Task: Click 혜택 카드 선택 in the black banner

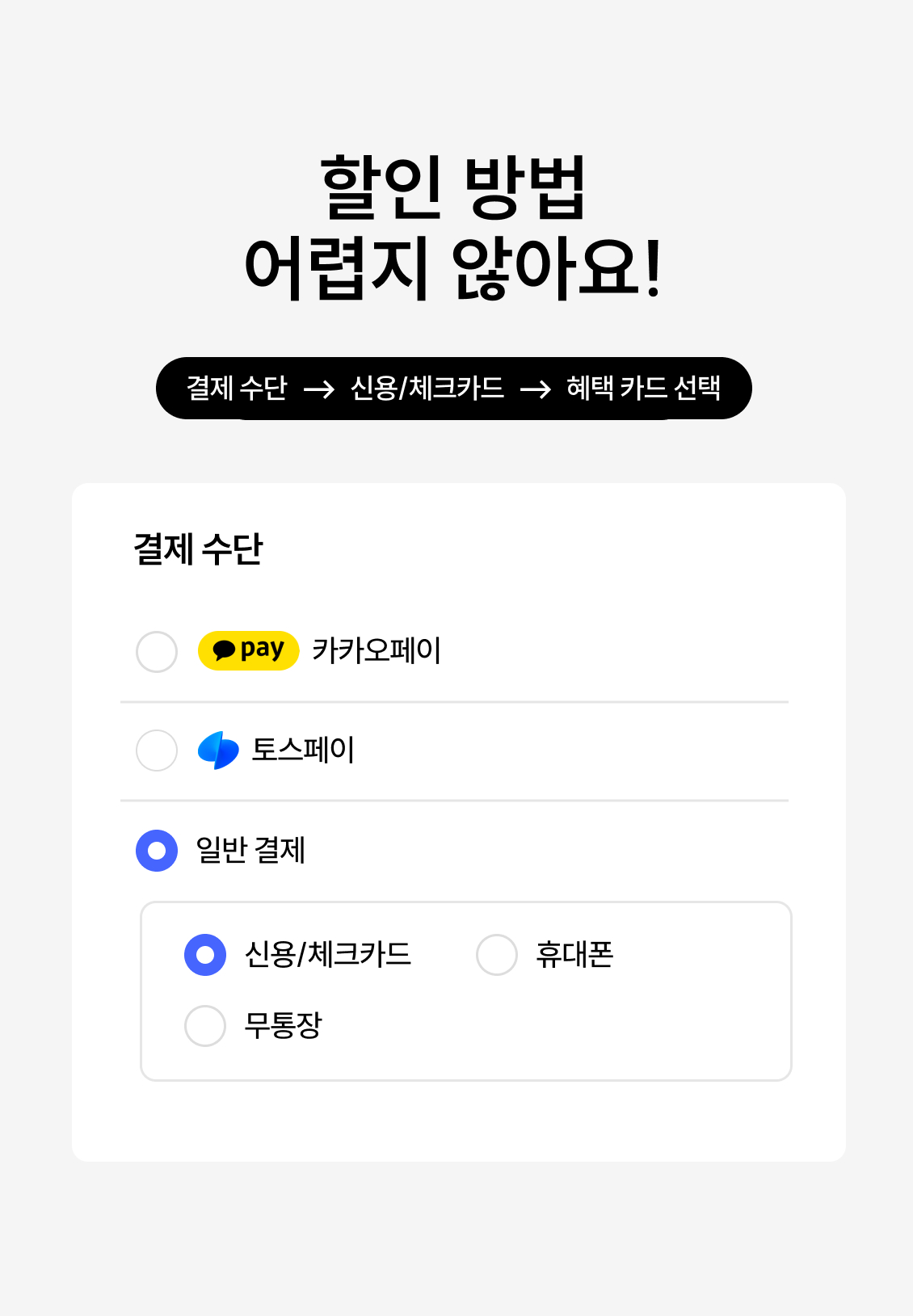Action: coord(644,388)
